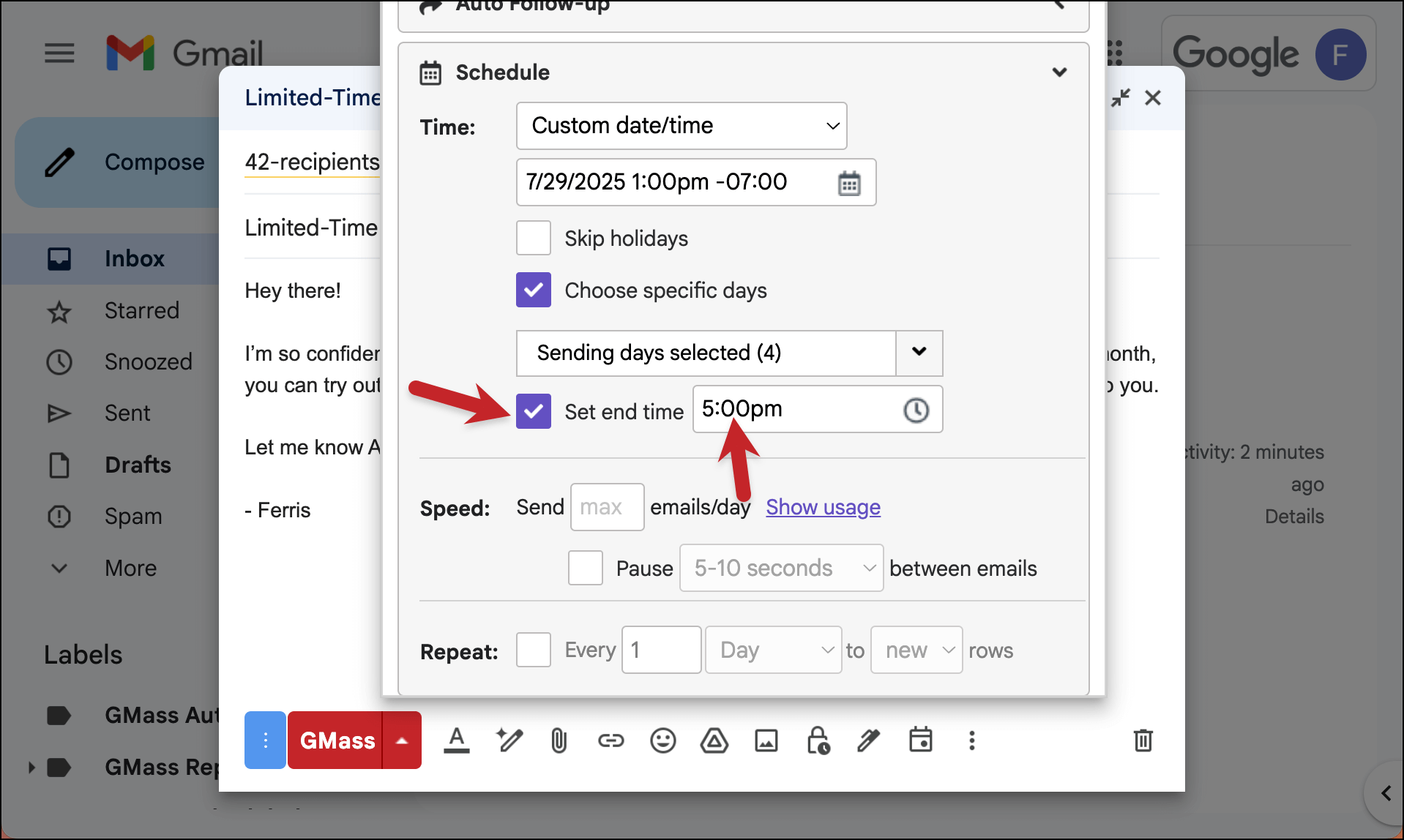Go to the Drafts folder

click(x=138, y=465)
